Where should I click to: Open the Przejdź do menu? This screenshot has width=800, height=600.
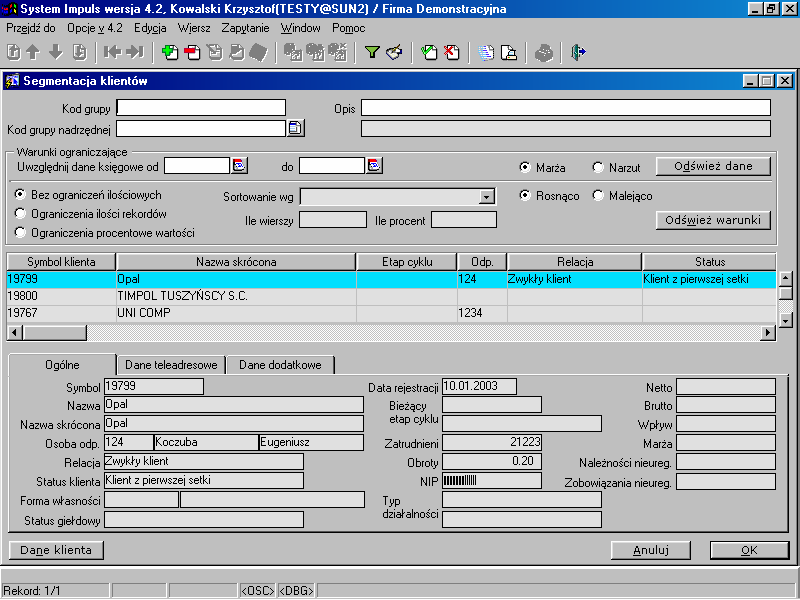pos(31,28)
